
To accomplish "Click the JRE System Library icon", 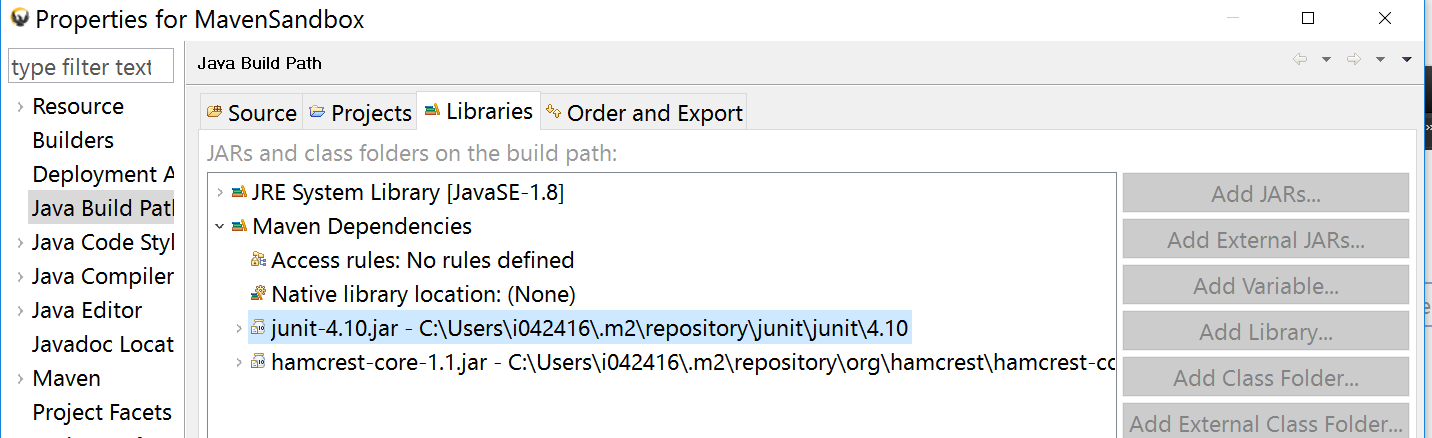I will click(x=239, y=192).
